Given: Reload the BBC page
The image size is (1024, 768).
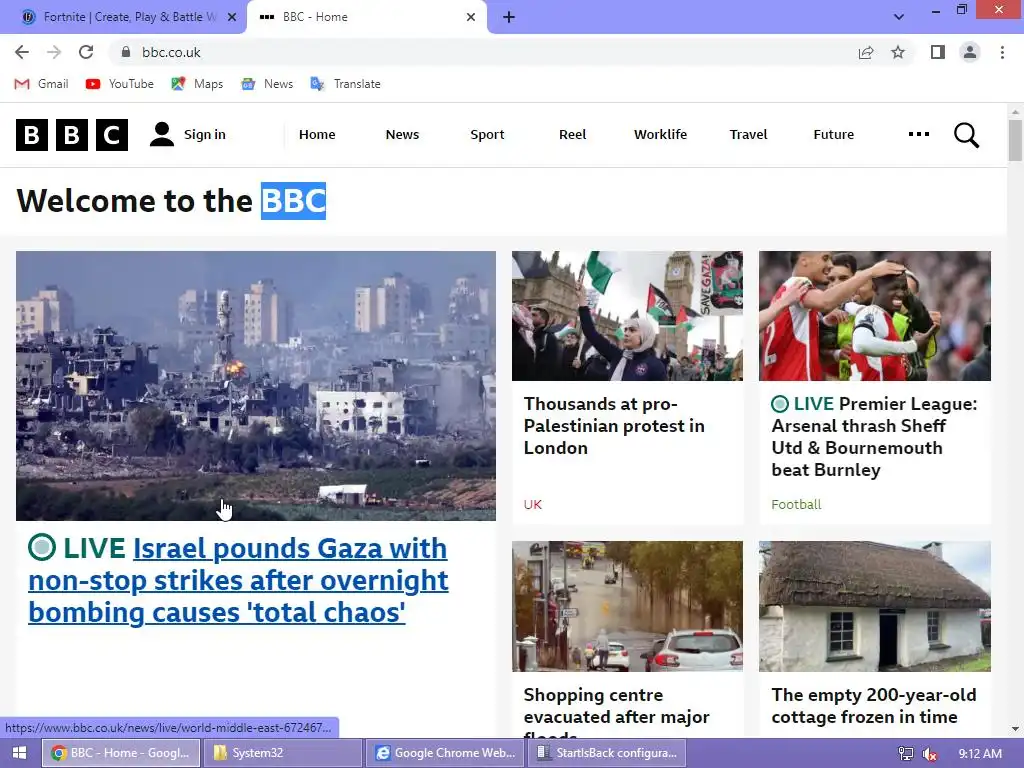Looking at the screenshot, I should coord(86,52).
